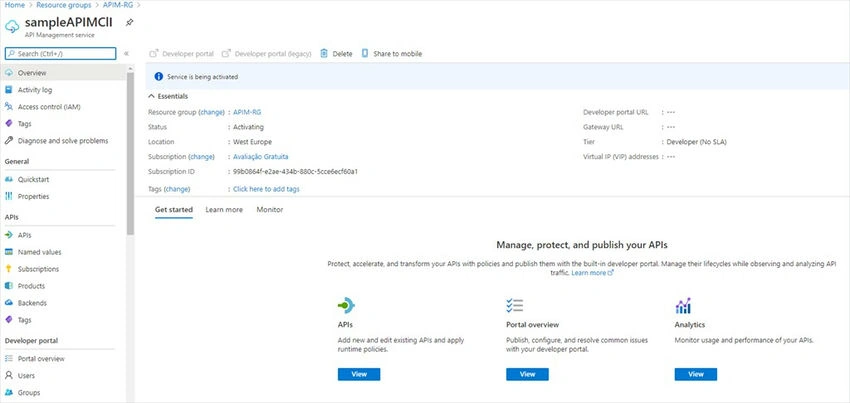The image size is (850, 403).
Task: Switch to the Learn more tab
Action: (x=224, y=209)
